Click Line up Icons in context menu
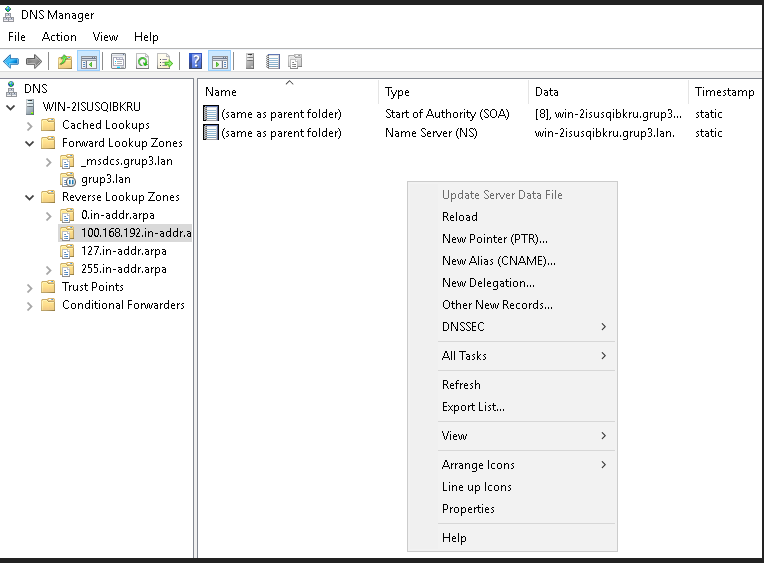 click(x=512, y=487)
